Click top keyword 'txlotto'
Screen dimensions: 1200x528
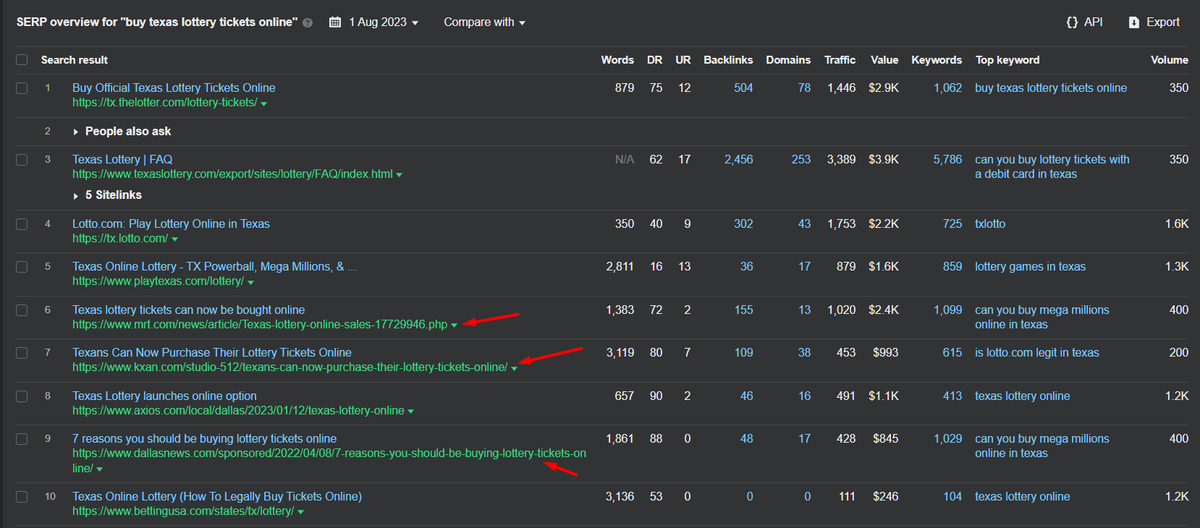pyautogui.click(x=991, y=224)
